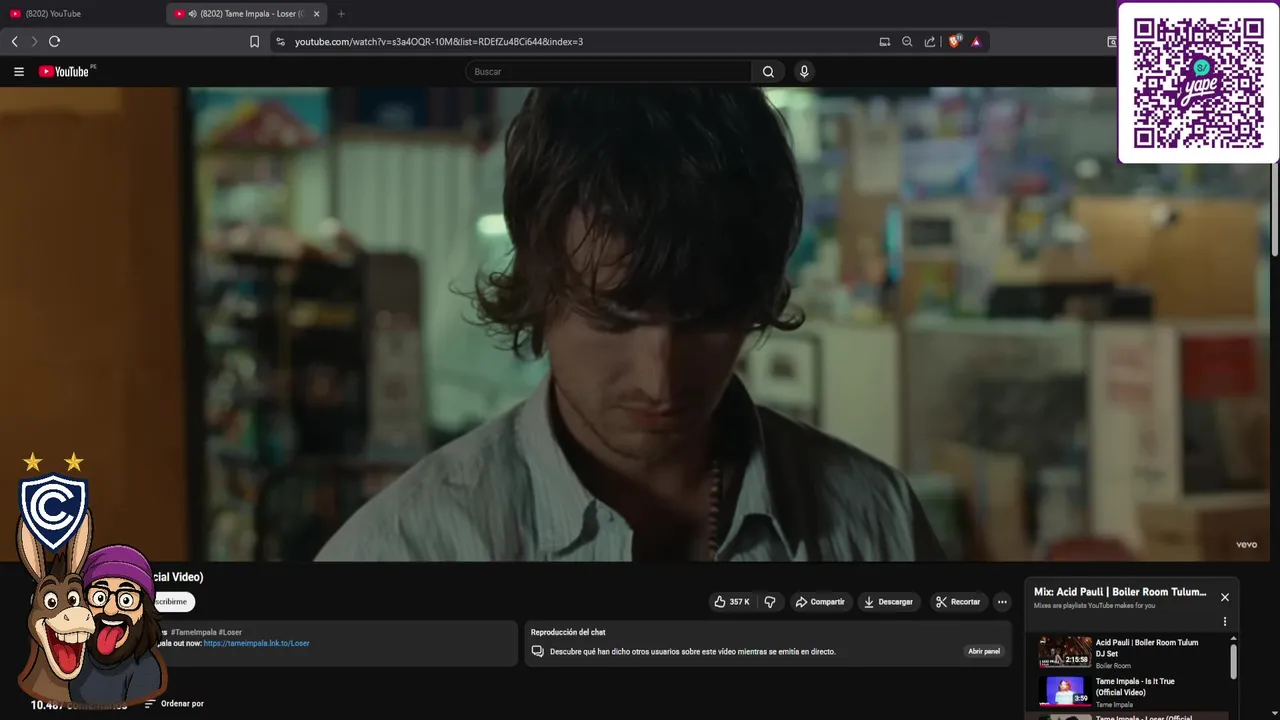Play Tame Impala - Is It True thumbnail
The width and height of the screenshot is (1280, 720).
(1064, 691)
